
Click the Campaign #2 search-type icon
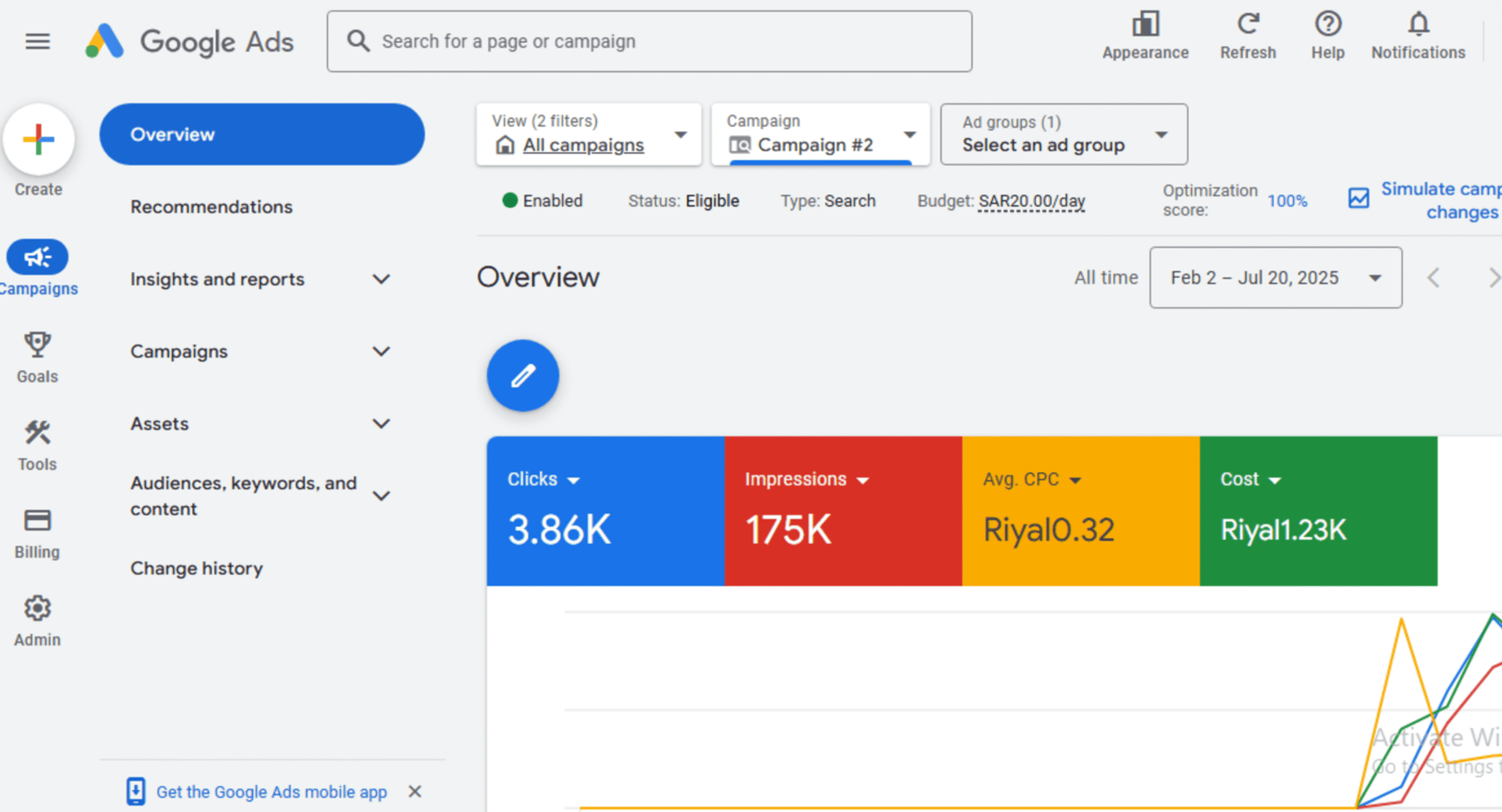point(739,145)
